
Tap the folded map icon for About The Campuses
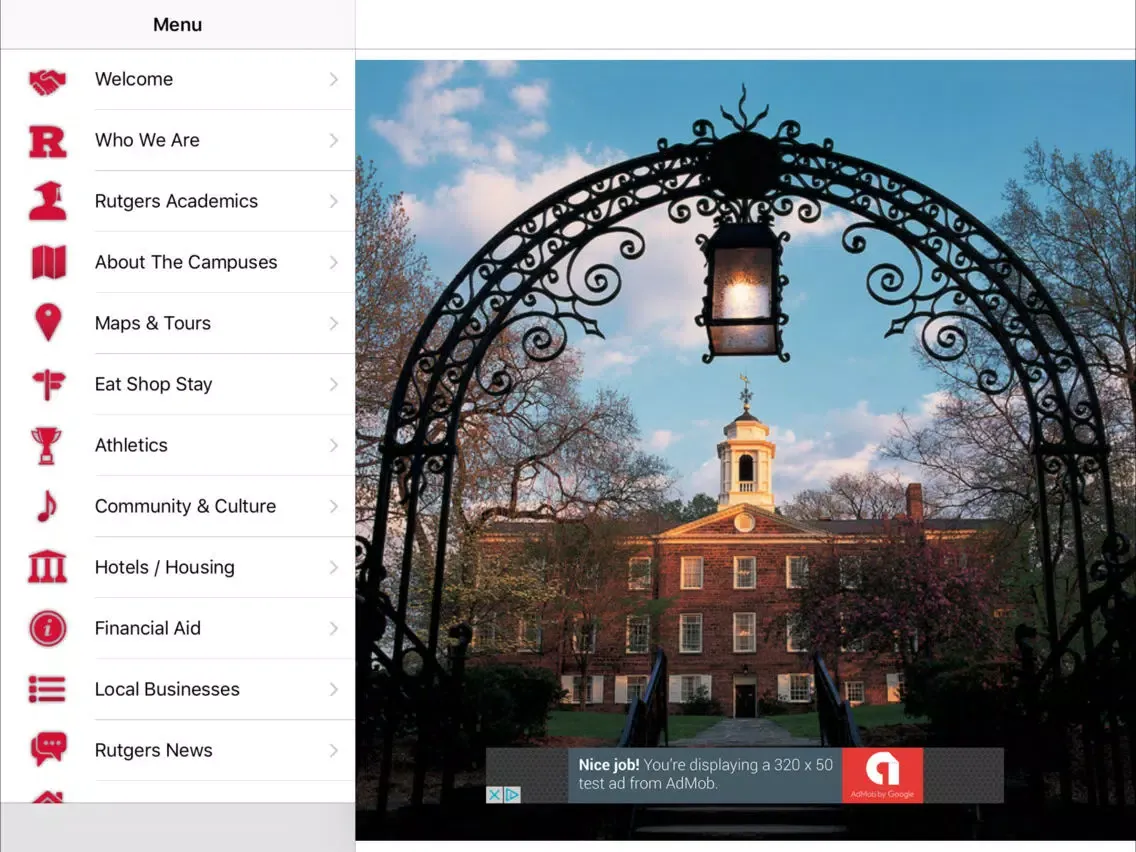48,262
